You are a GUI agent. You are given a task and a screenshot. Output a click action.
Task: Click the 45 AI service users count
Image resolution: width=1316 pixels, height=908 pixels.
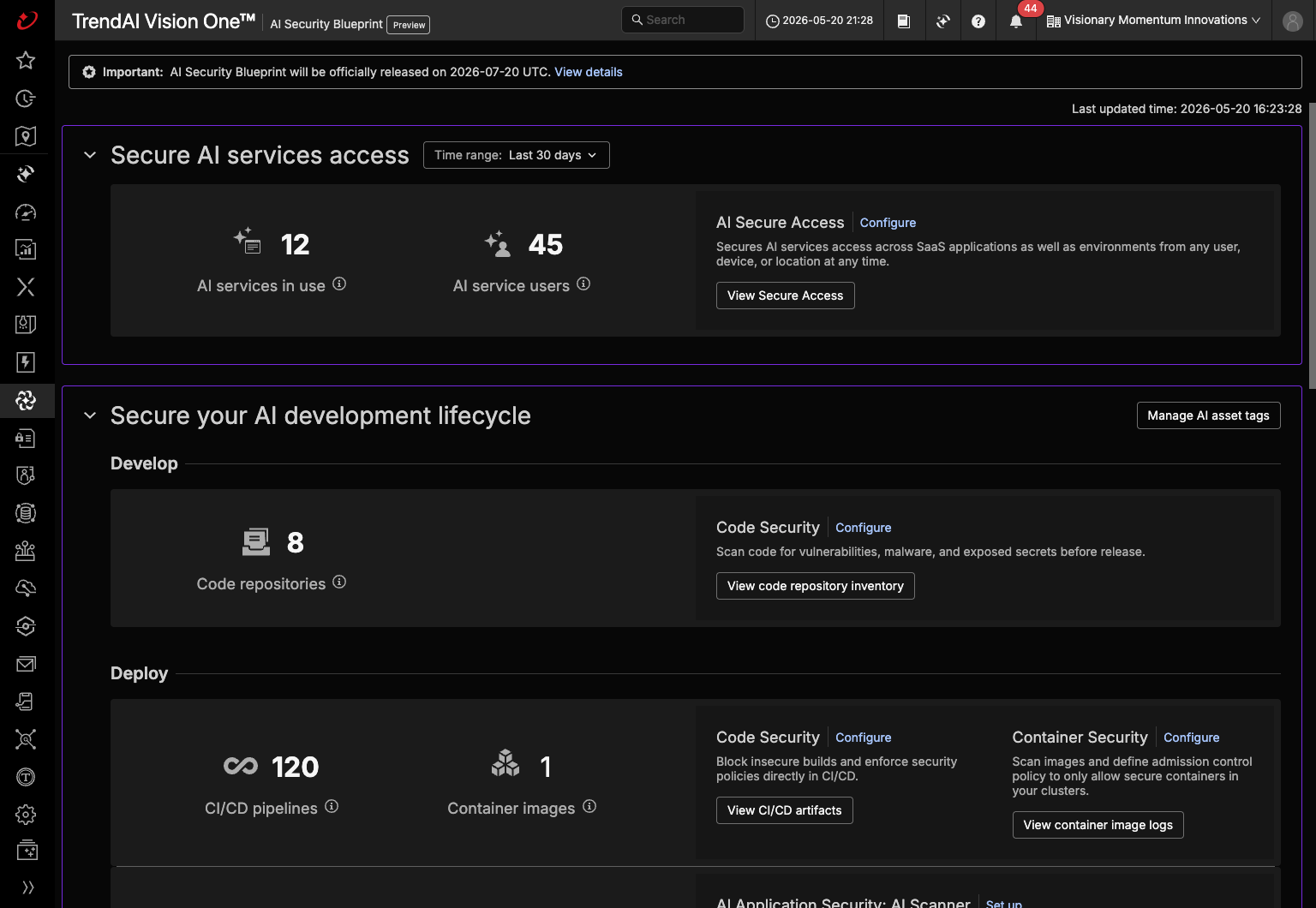(546, 245)
